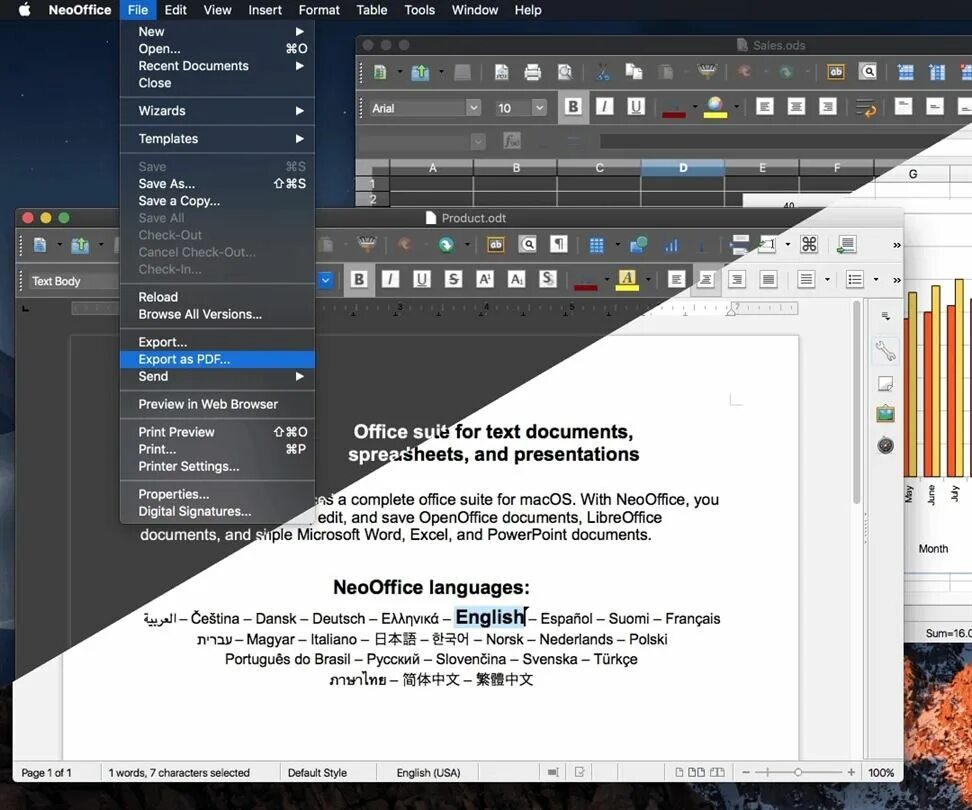972x810 pixels.
Task: Expand the highlighting color dropdown arrow
Action: point(648,280)
